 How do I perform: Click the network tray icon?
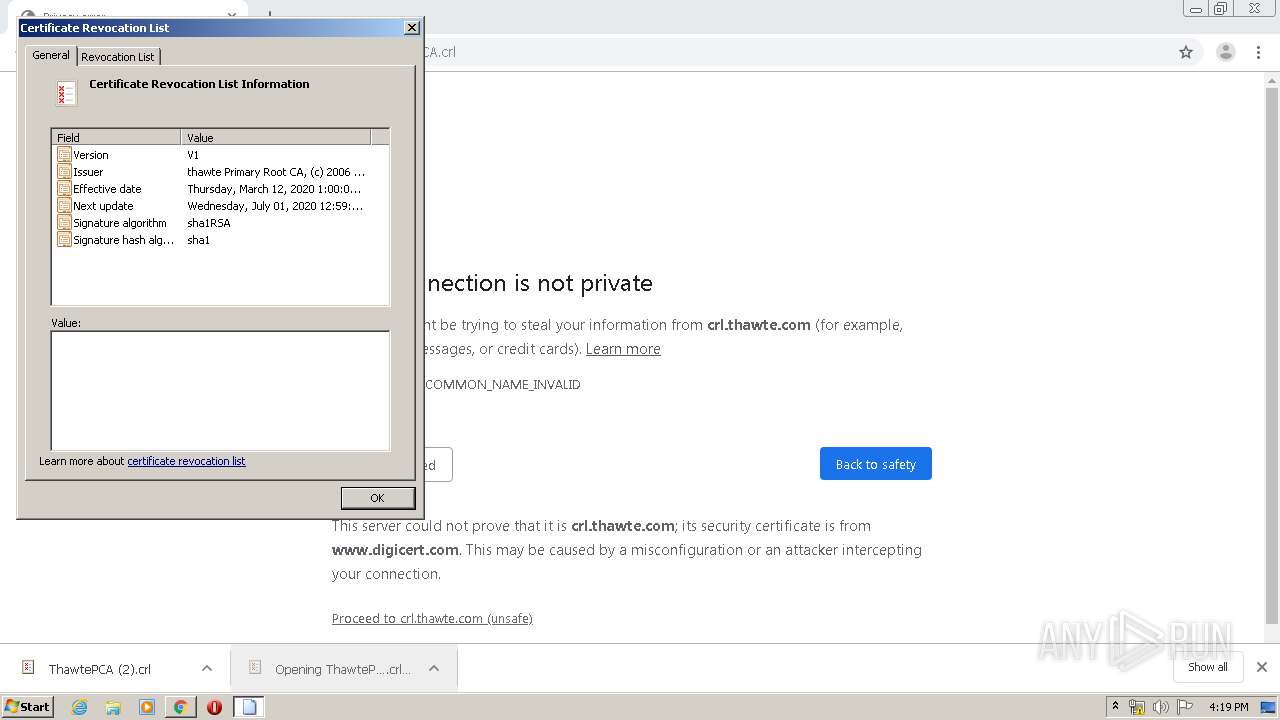tap(1137, 707)
